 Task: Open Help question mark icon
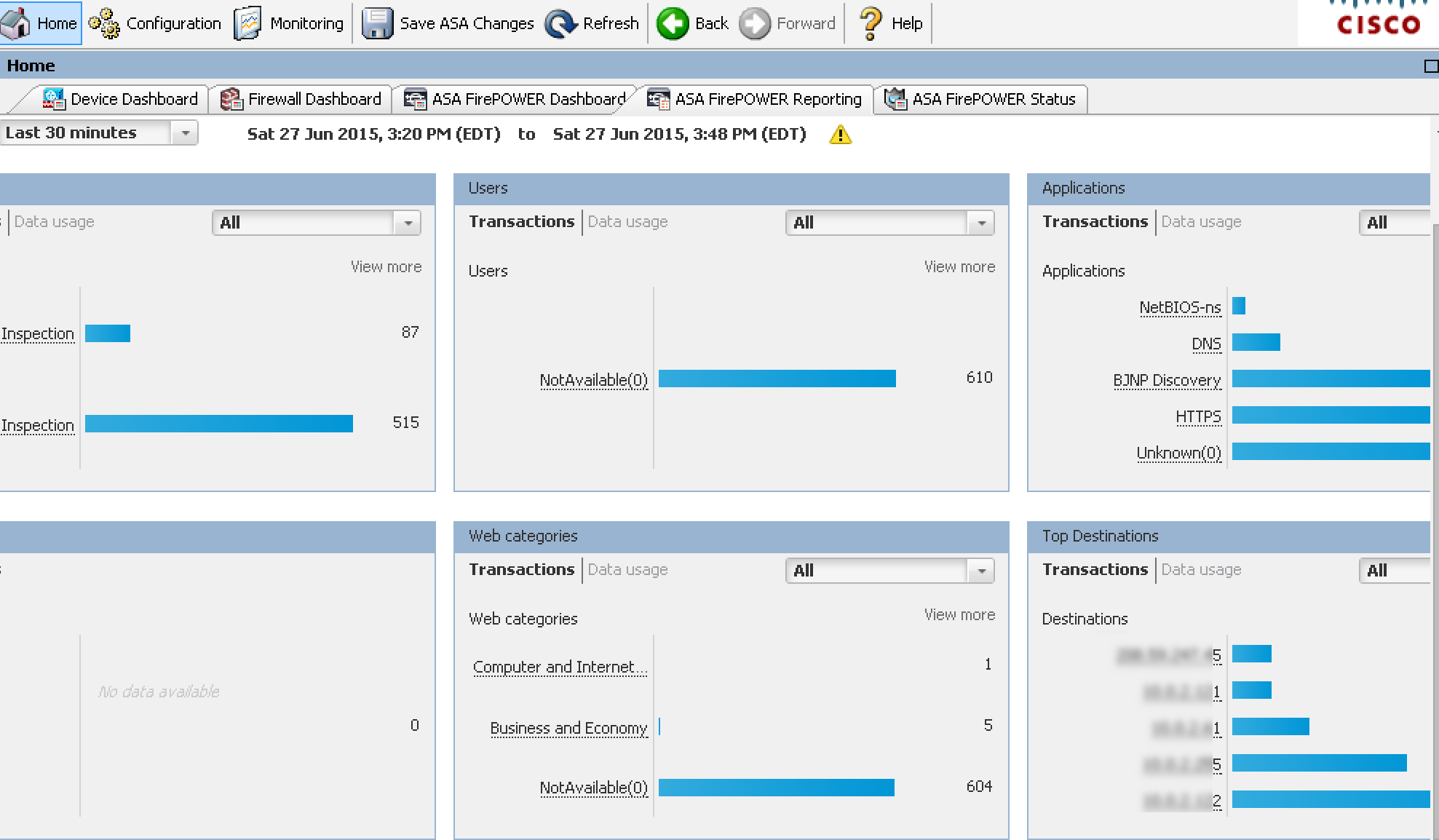tap(871, 23)
